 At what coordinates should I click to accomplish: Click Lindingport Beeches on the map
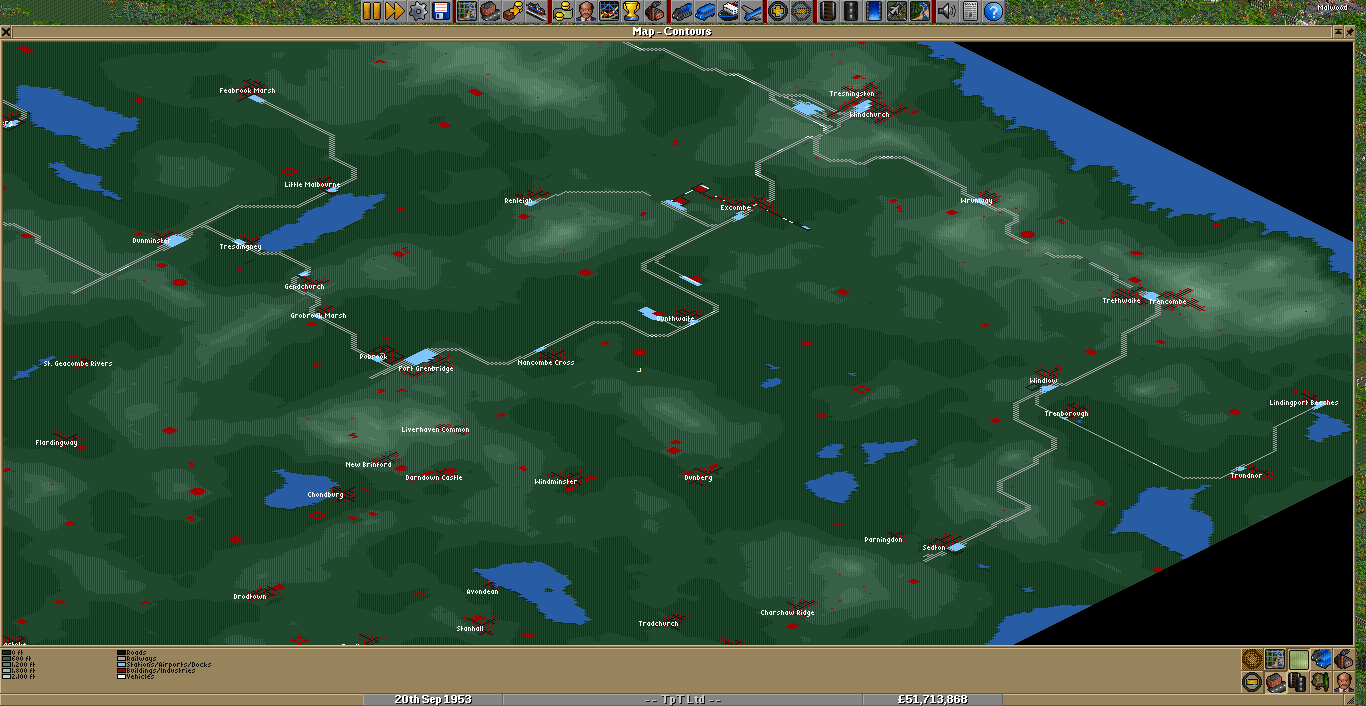[1304, 403]
